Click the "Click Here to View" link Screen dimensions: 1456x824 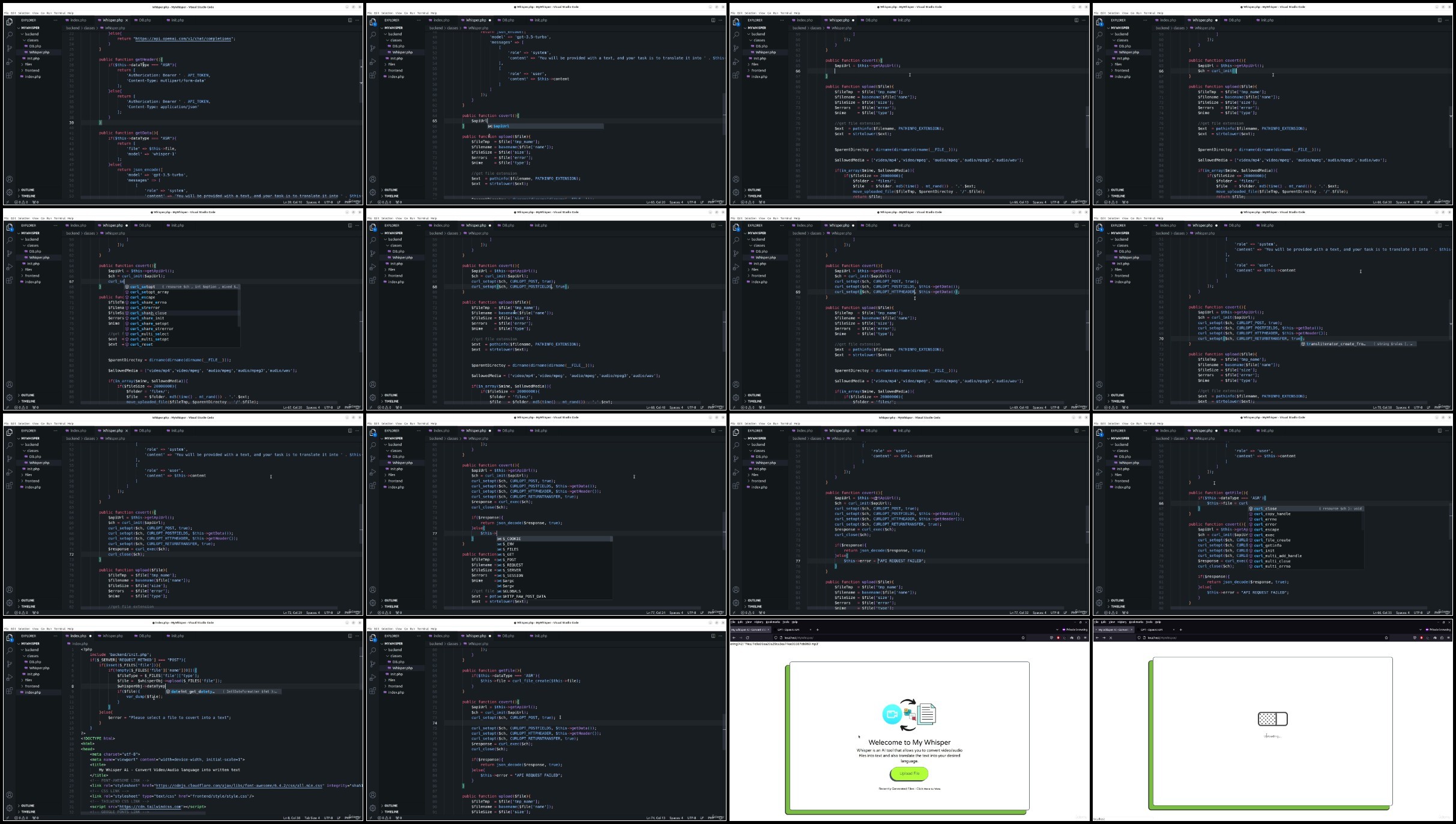[x=928, y=789]
